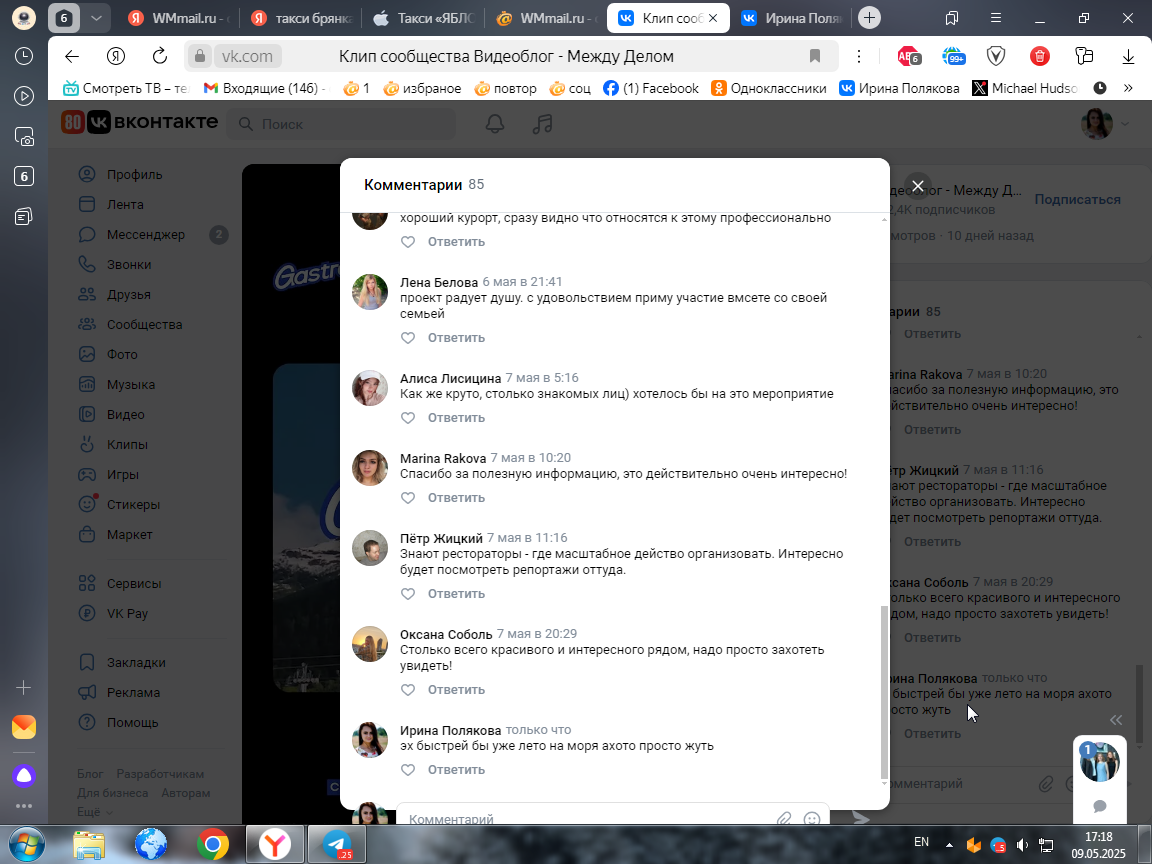
Task: Open Сообщества in sidebar
Action: pos(144,325)
